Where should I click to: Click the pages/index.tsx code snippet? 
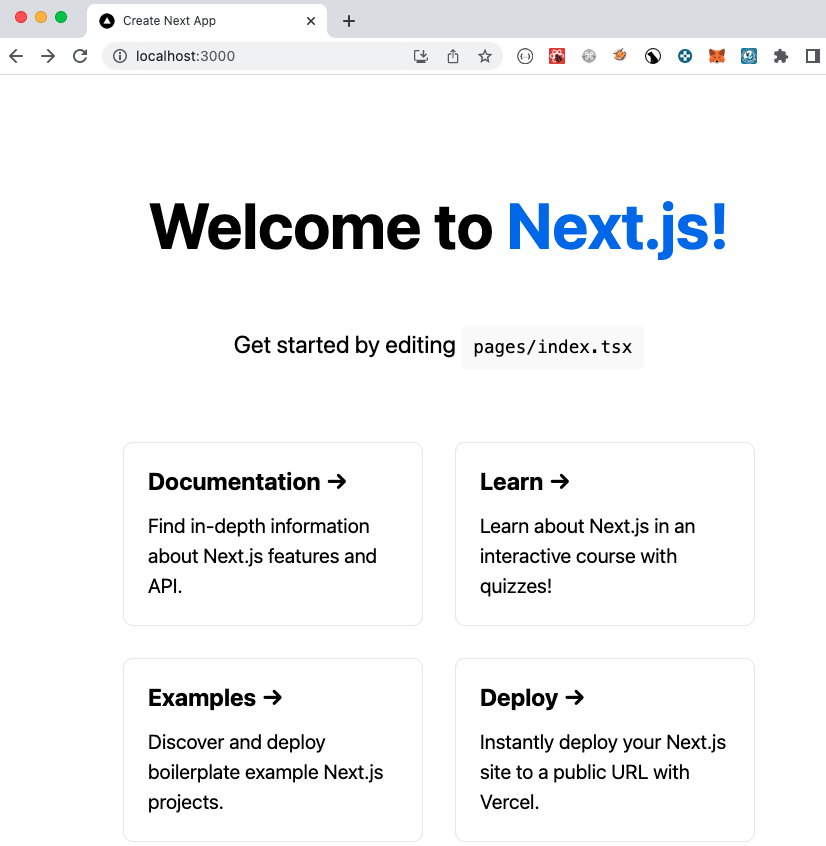pos(552,347)
